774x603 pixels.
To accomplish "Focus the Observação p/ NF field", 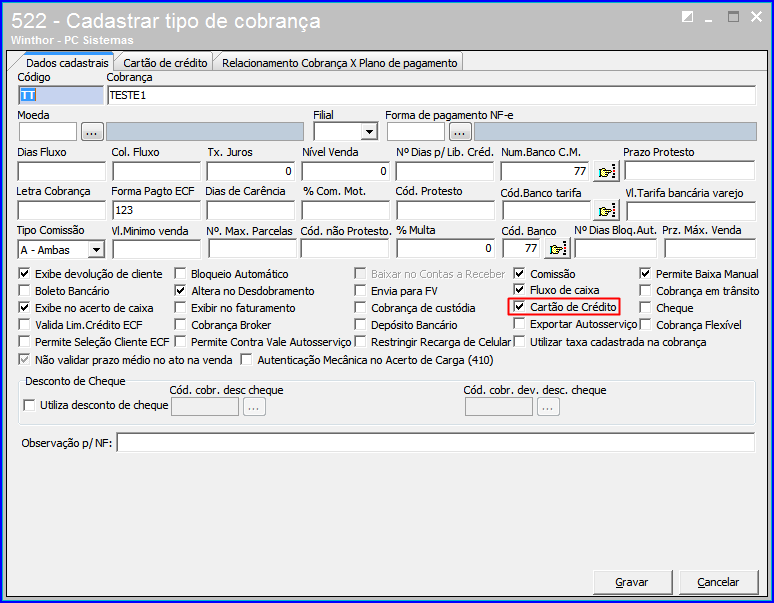I will [436, 442].
